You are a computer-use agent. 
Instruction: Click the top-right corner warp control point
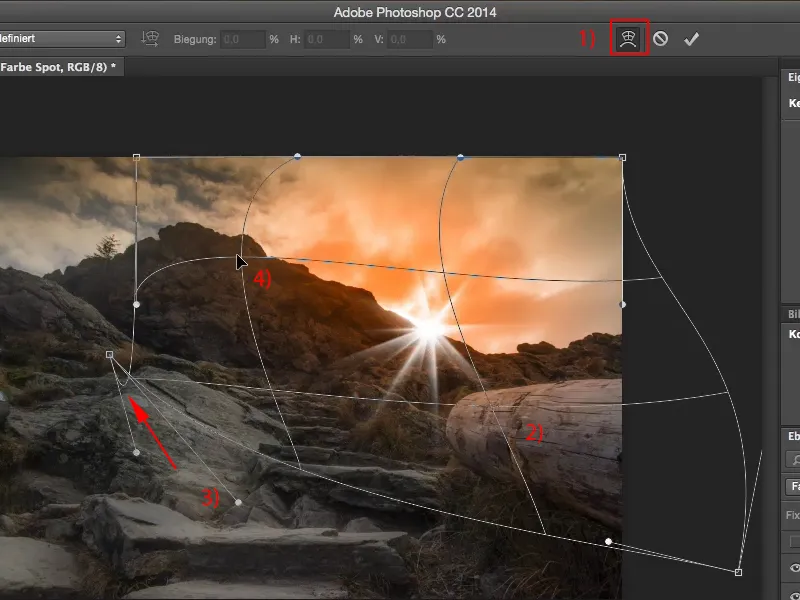pos(623,157)
